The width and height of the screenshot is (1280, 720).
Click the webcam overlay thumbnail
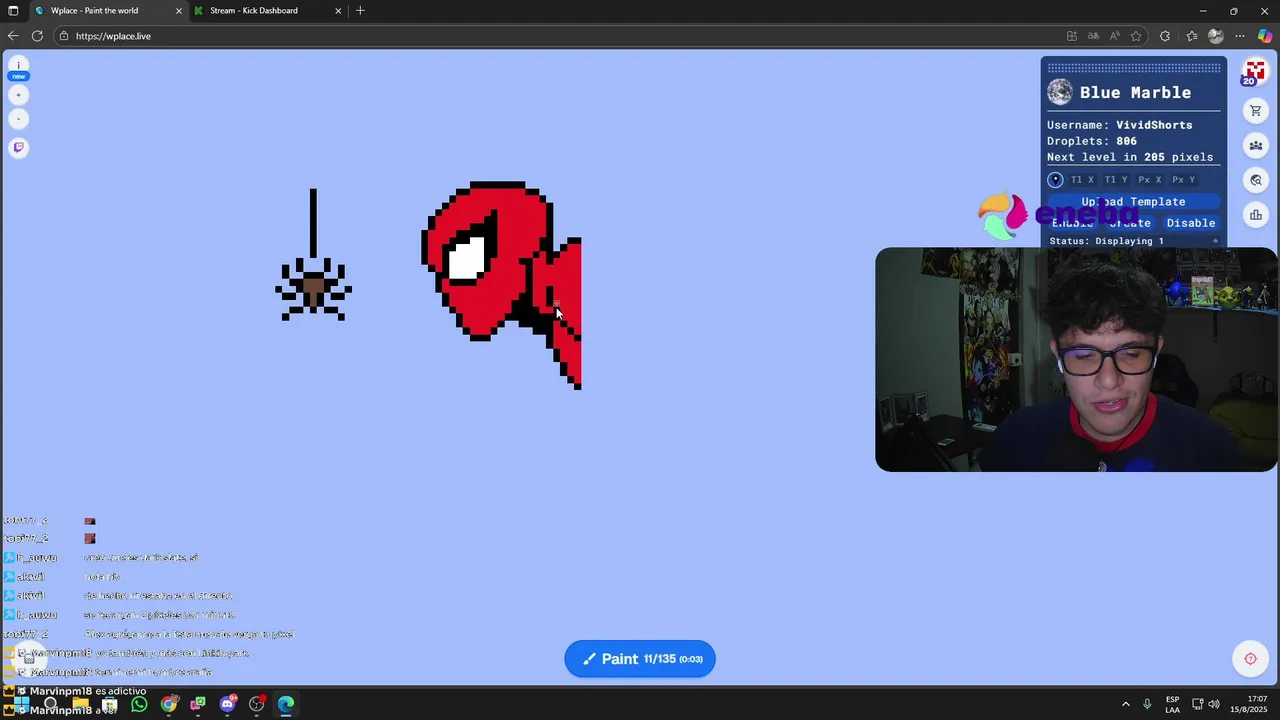pos(1076,359)
